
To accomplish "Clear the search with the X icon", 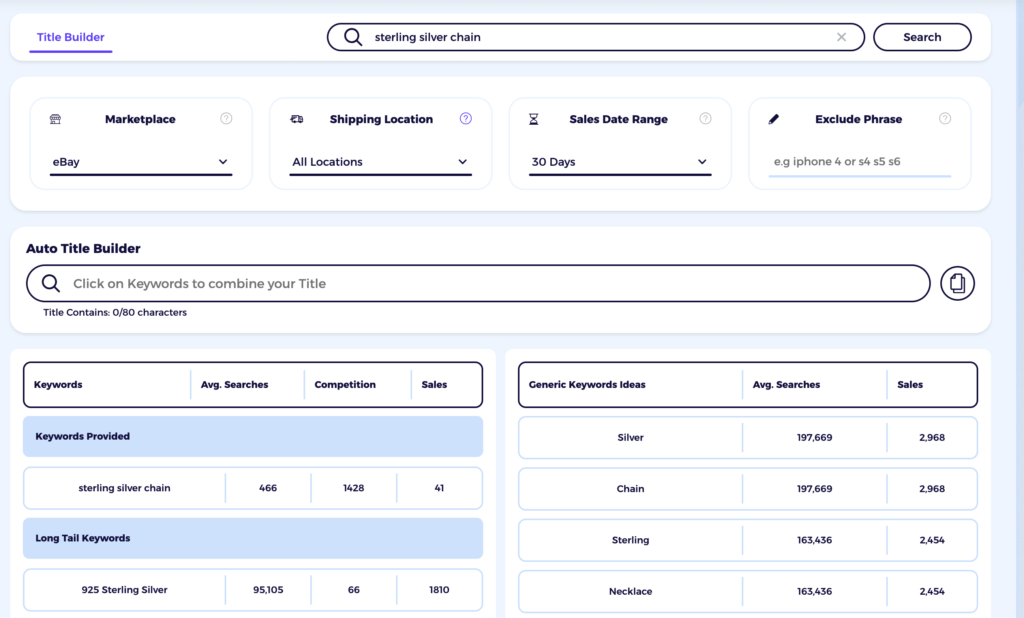I will point(841,36).
